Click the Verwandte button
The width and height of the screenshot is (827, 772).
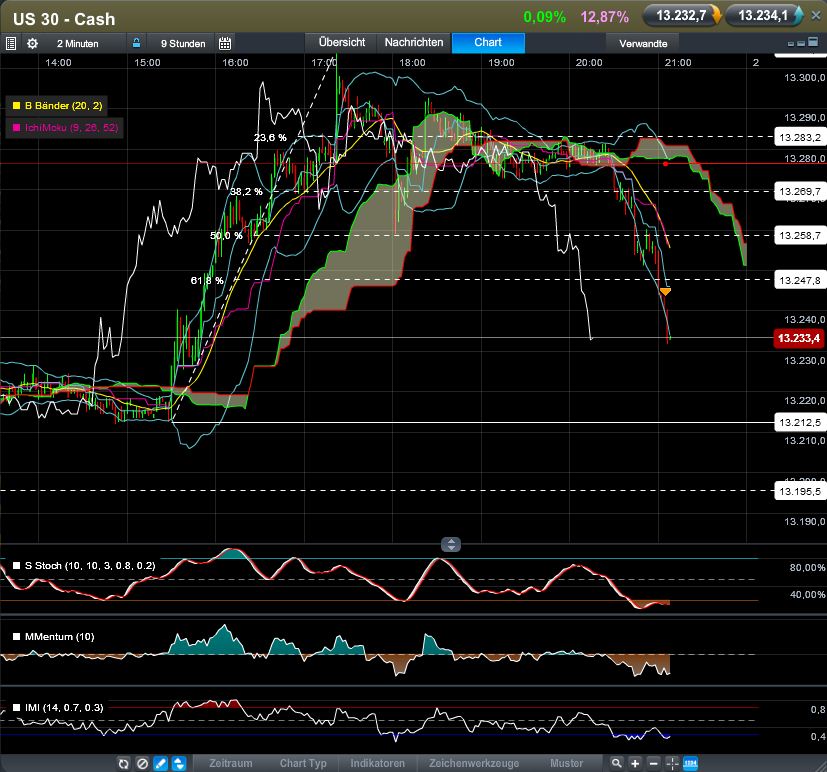[643, 43]
